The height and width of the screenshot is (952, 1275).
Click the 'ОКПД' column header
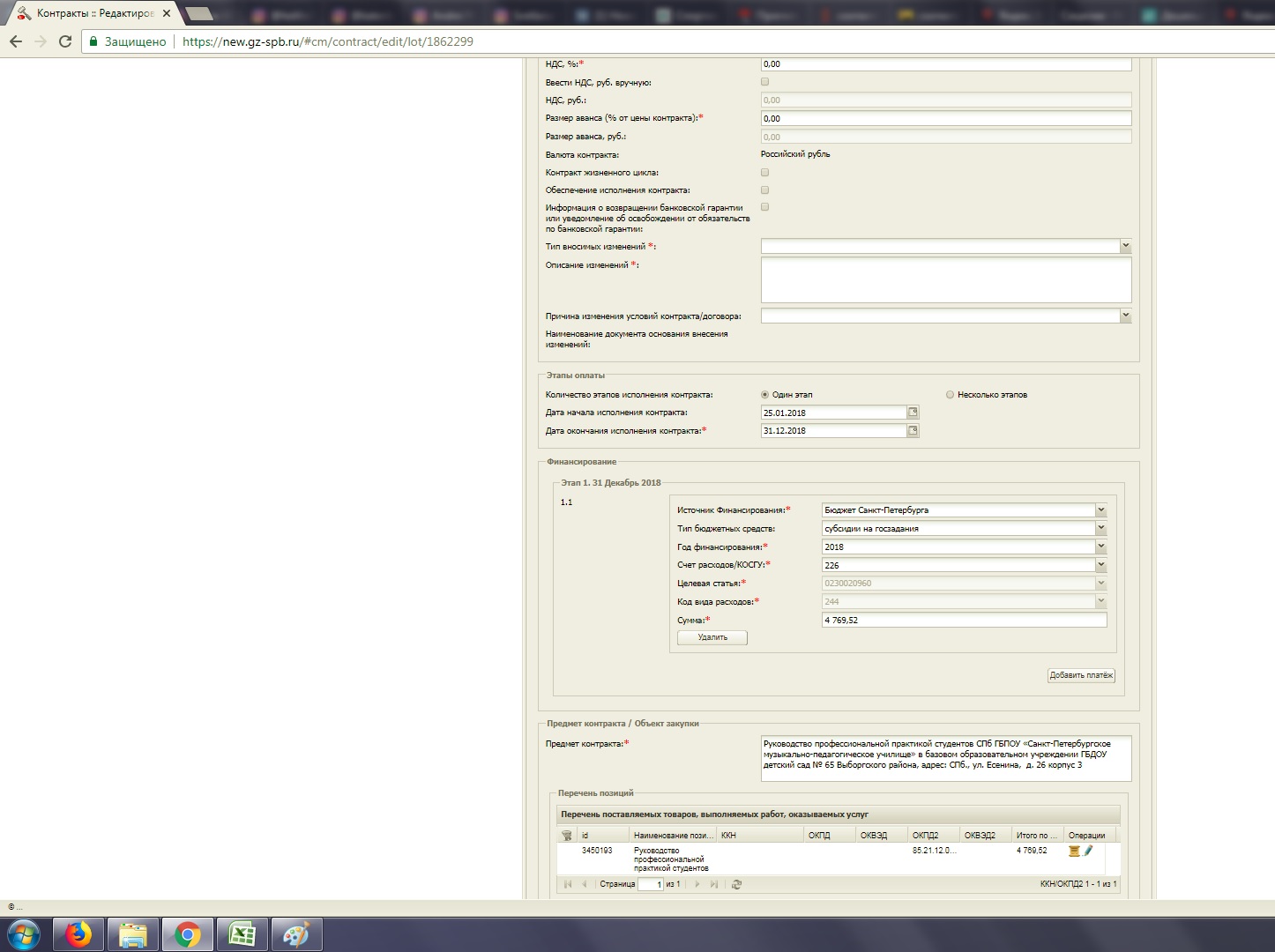[x=830, y=835]
